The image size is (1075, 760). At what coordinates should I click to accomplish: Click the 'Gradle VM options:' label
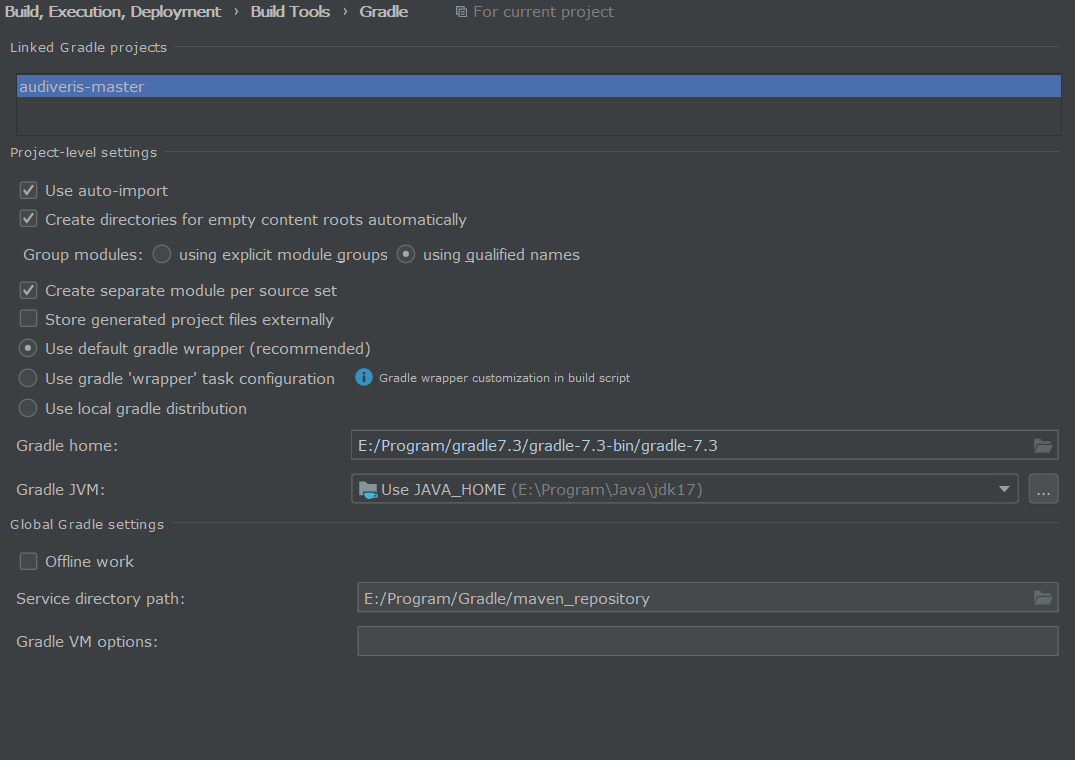click(x=87, y=641)
